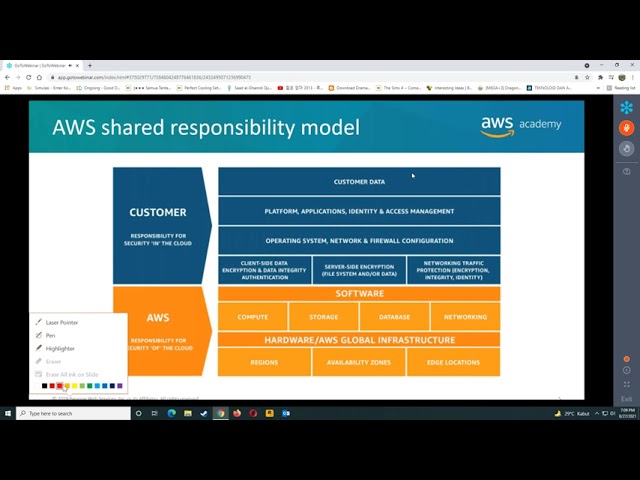
Task: Click the orange dot indicator in sidebar
Action: [627, 359]
